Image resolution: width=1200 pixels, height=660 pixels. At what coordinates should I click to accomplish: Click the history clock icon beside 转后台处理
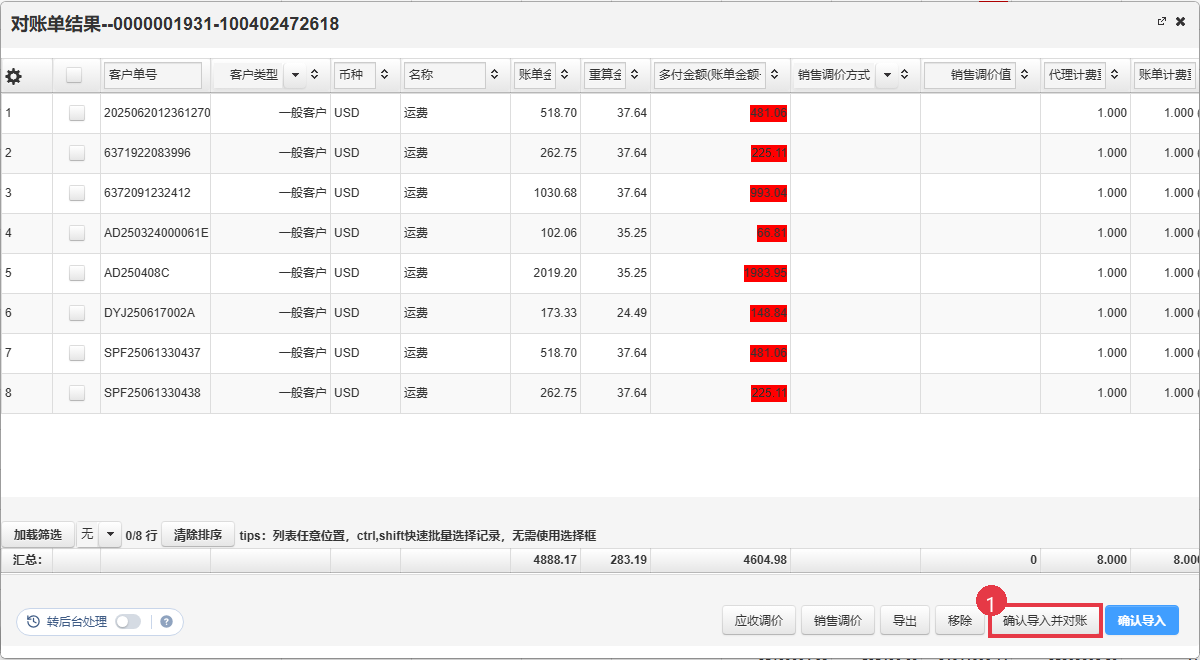pyautogui.click(x=33, y=621)
